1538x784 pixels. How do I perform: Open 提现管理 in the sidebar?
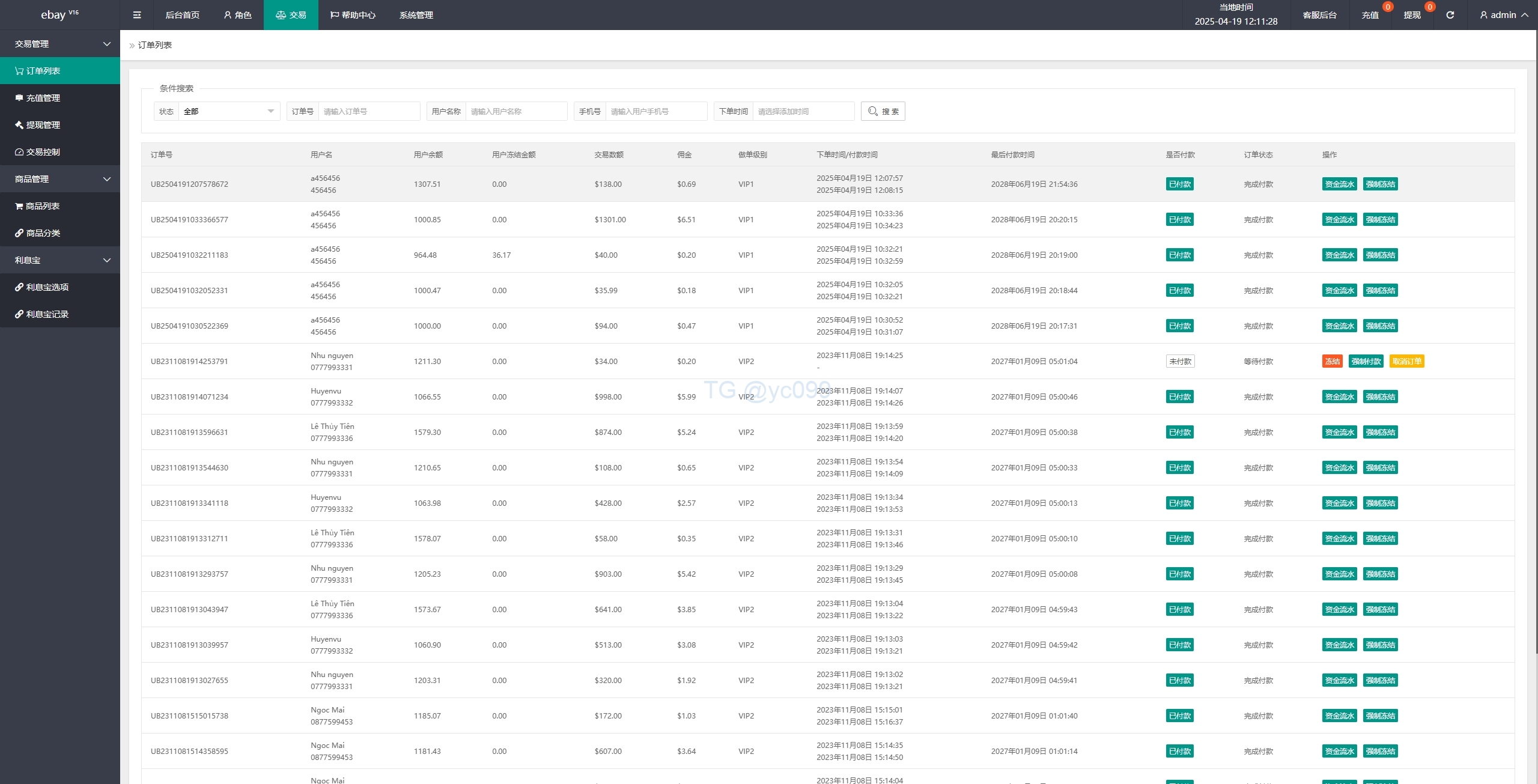tap(38, 125)
